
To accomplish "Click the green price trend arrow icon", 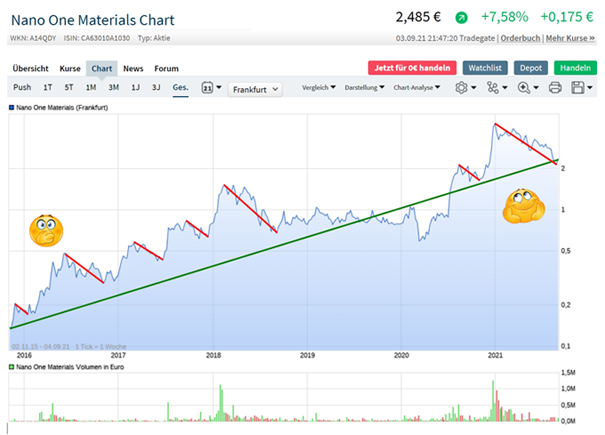I will (x=461, y=18).
